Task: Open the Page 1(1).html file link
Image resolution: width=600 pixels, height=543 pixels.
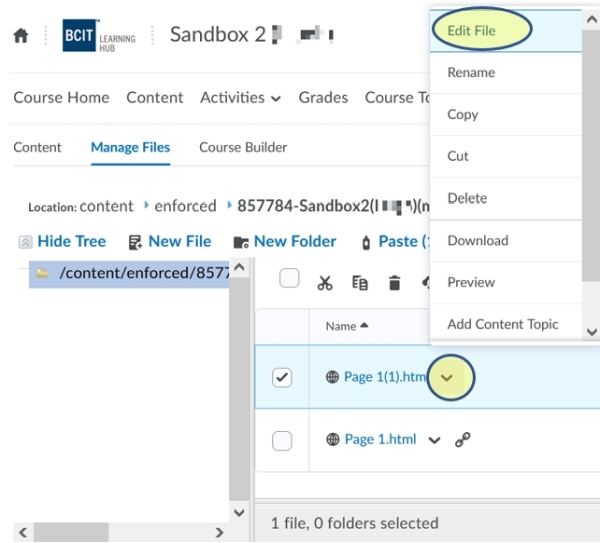Action: tap(385, 377)
